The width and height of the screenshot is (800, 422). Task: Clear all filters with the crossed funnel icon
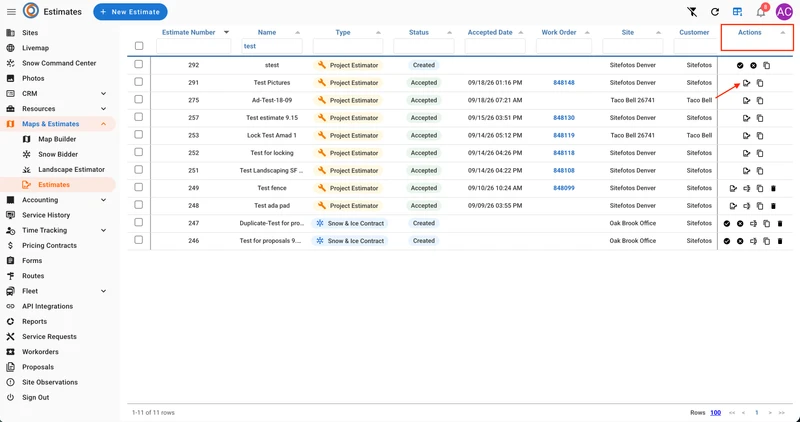point(692,12)
